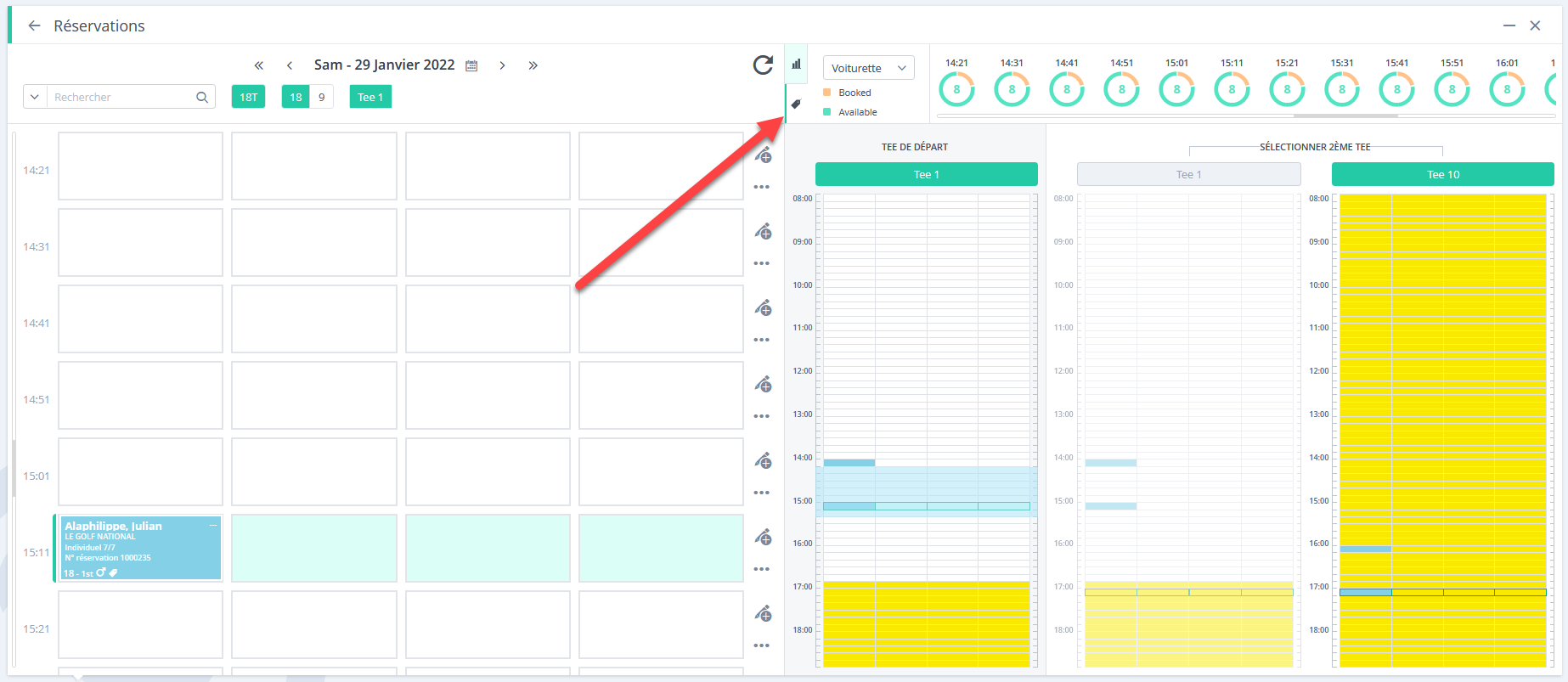
Task: Toggle the 18 holes option
Action: click(296, 97)
